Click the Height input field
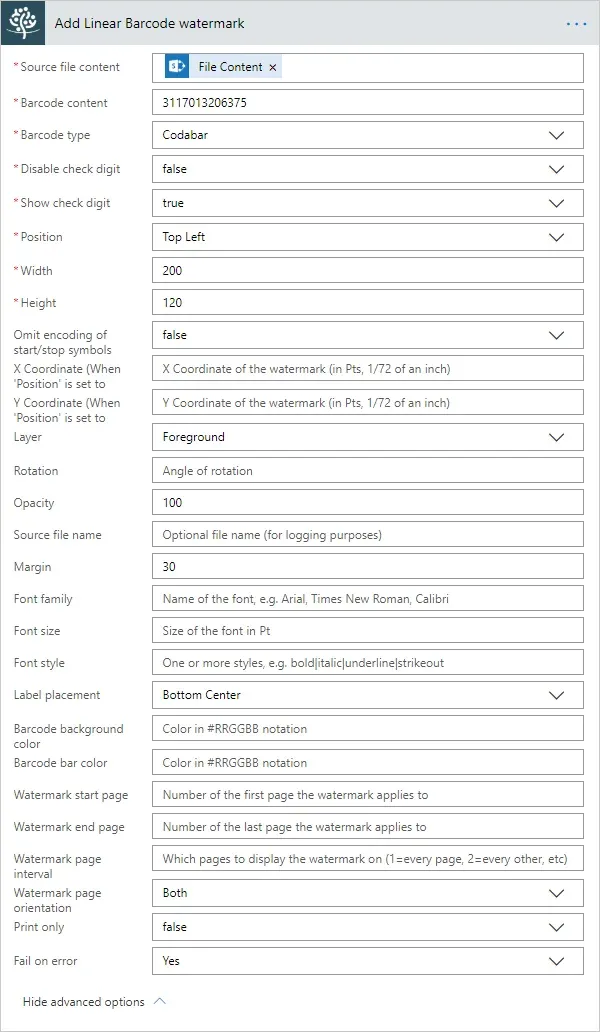Viewport: 600px width, 1032px height. tap(368, 303)
